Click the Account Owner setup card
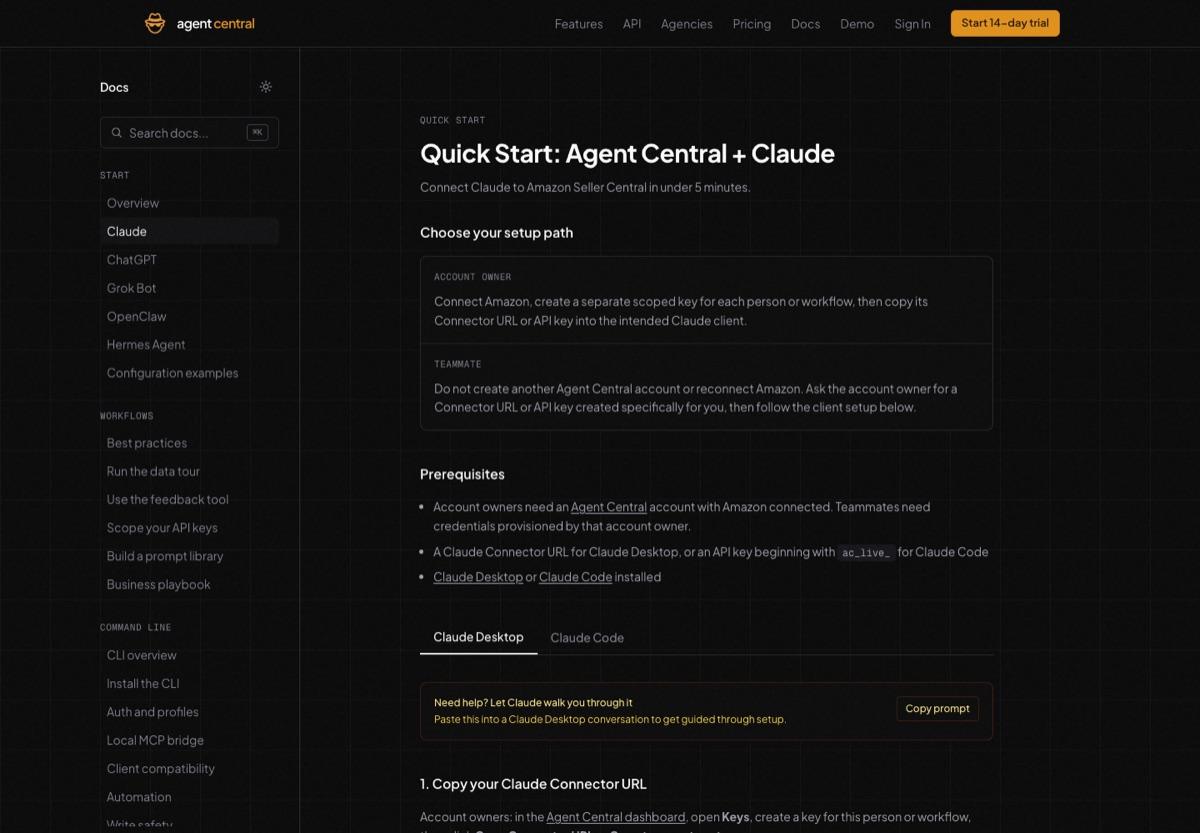 pos(706,300)
